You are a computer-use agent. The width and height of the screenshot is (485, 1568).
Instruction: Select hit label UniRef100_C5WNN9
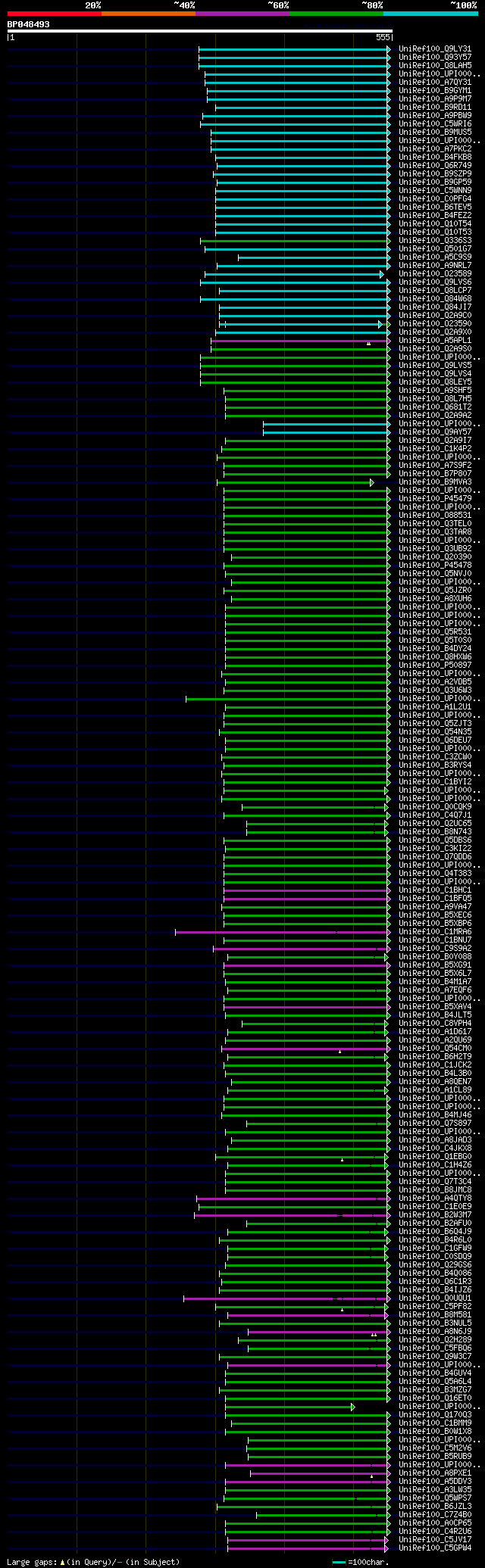tap(436, 191)
